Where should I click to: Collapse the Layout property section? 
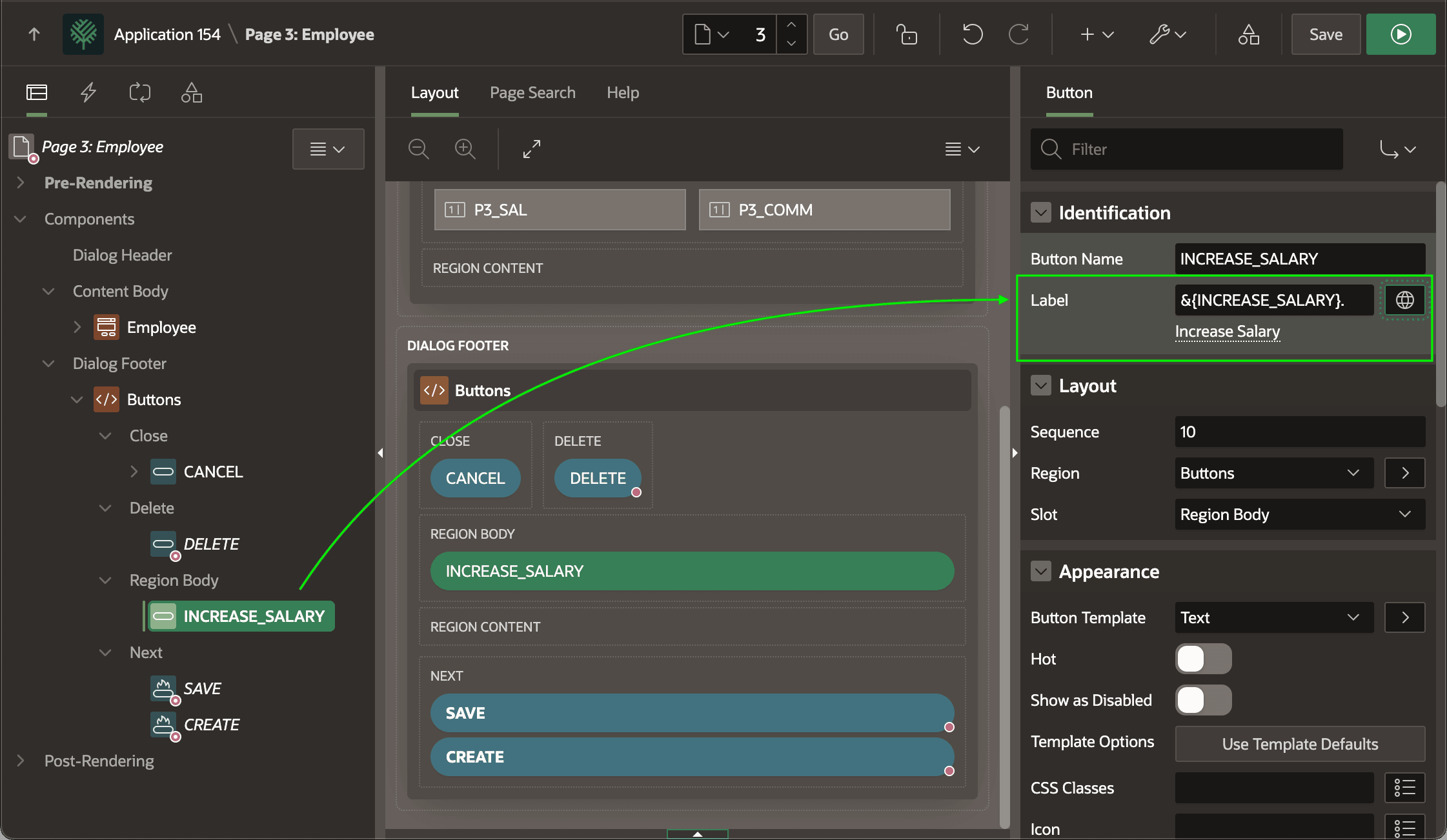click(x=1041, y=385)
